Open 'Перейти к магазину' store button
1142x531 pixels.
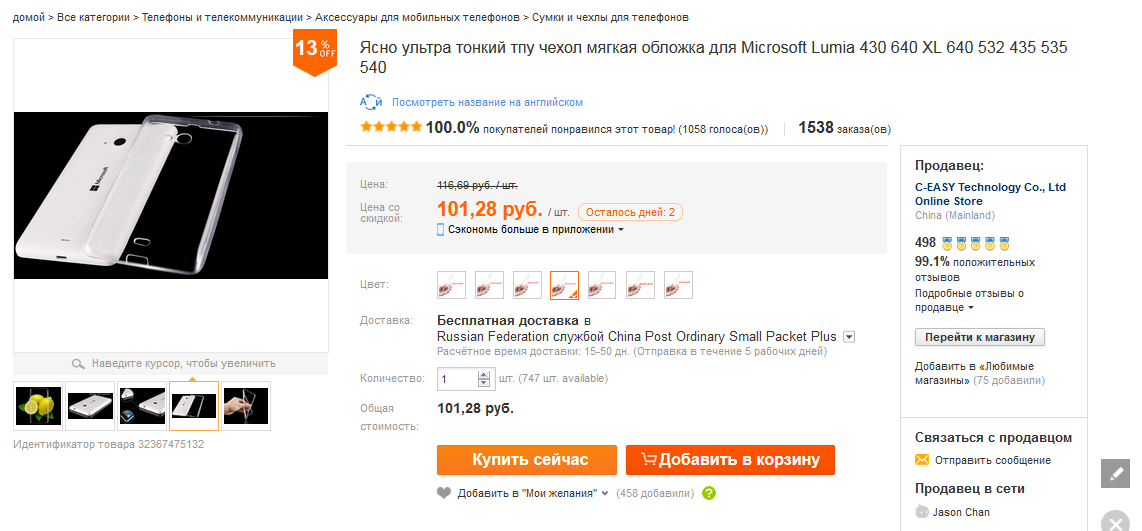coord(980,337)
